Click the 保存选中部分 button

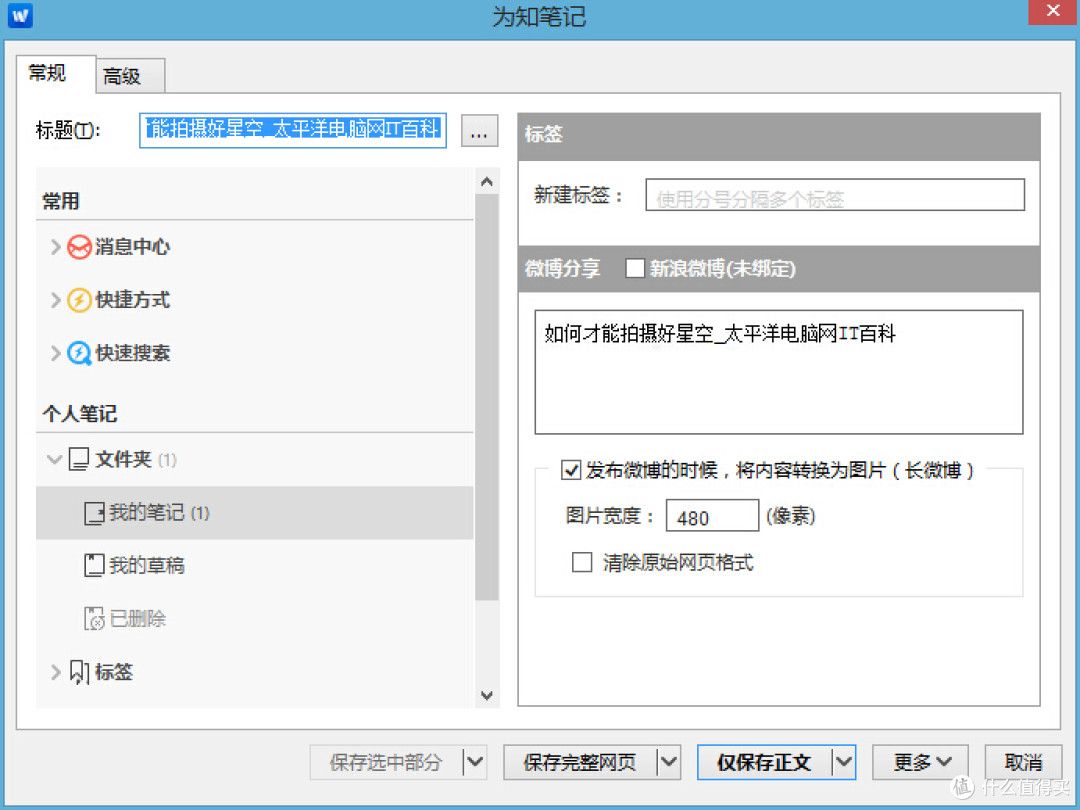point(386,762)
